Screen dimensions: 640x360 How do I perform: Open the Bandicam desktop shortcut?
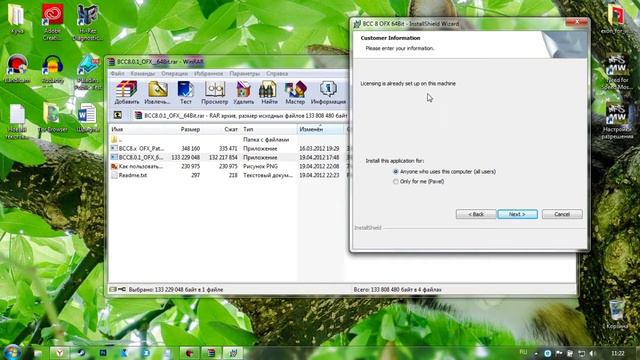(17, 69)
